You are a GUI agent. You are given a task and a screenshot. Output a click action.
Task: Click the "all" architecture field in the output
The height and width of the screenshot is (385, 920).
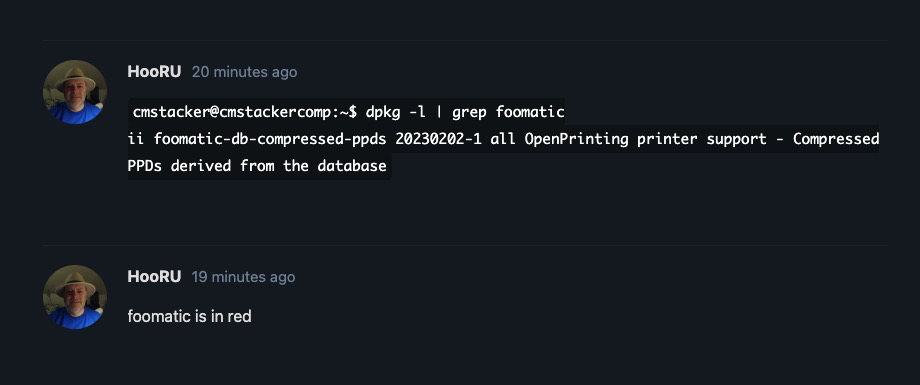tap(503, 139)
